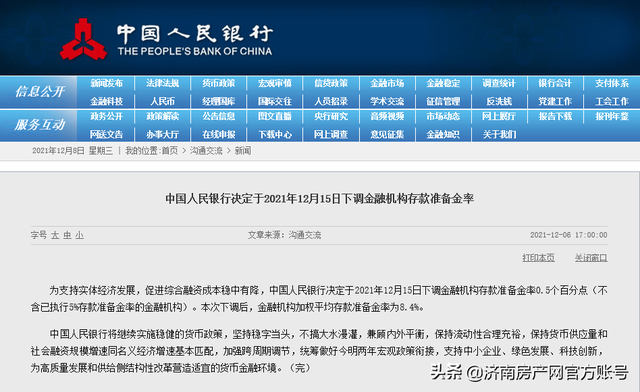Open the 工会工作 menu item
Screen dimensions: 640x392
(611, 101)
